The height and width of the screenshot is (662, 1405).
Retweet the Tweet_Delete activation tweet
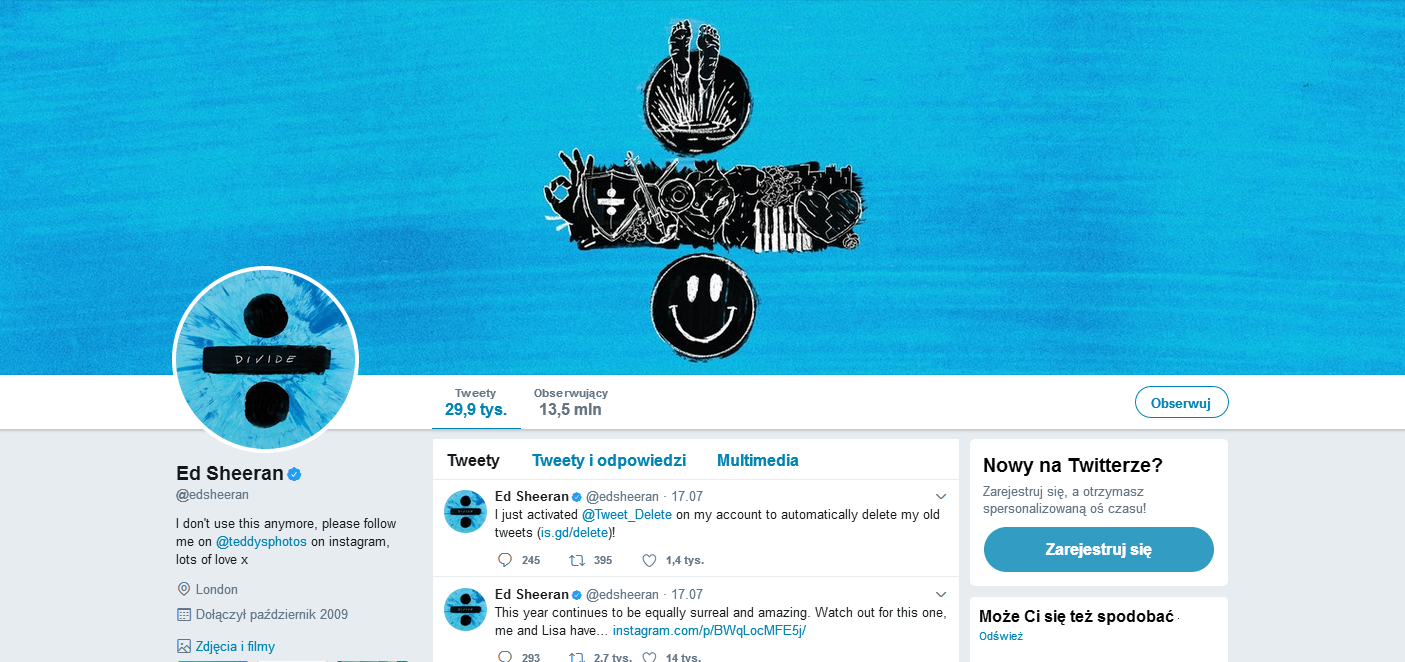click(576, 560)
